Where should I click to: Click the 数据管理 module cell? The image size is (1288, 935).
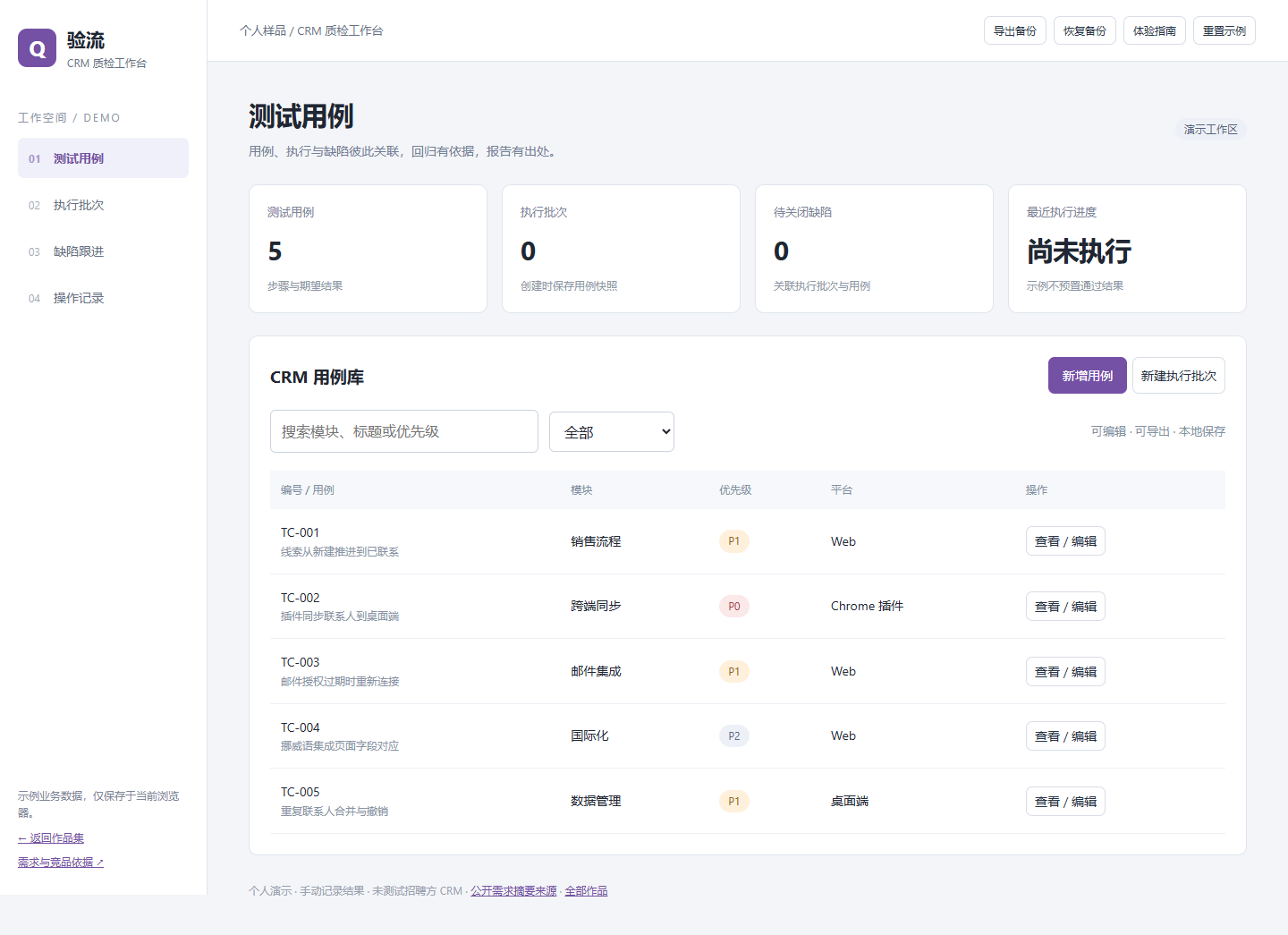click(x=596, y=801)
